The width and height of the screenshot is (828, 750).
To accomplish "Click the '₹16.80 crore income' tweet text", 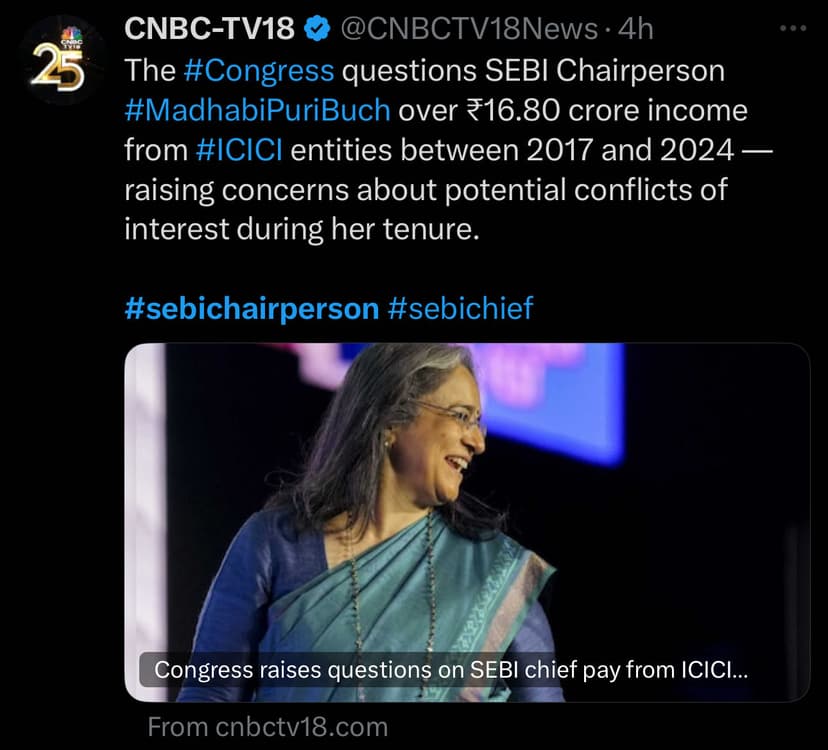I will [x=574, y=110].
